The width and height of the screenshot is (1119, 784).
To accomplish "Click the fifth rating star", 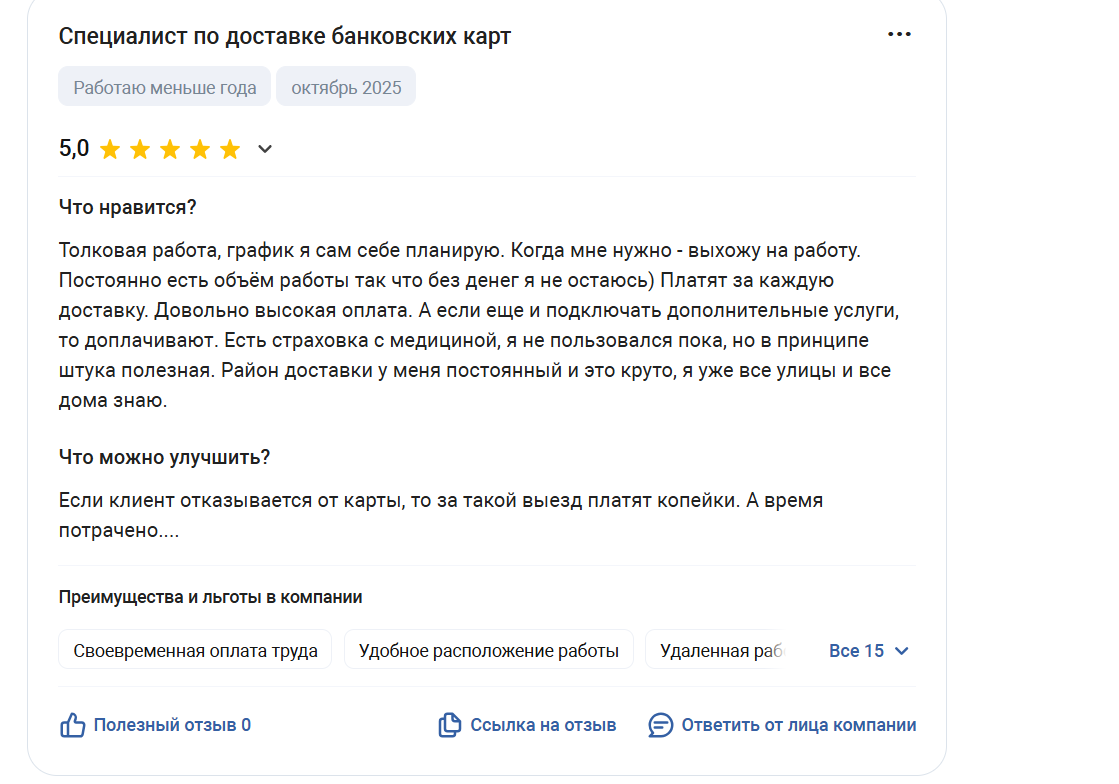I will point(230,150).
